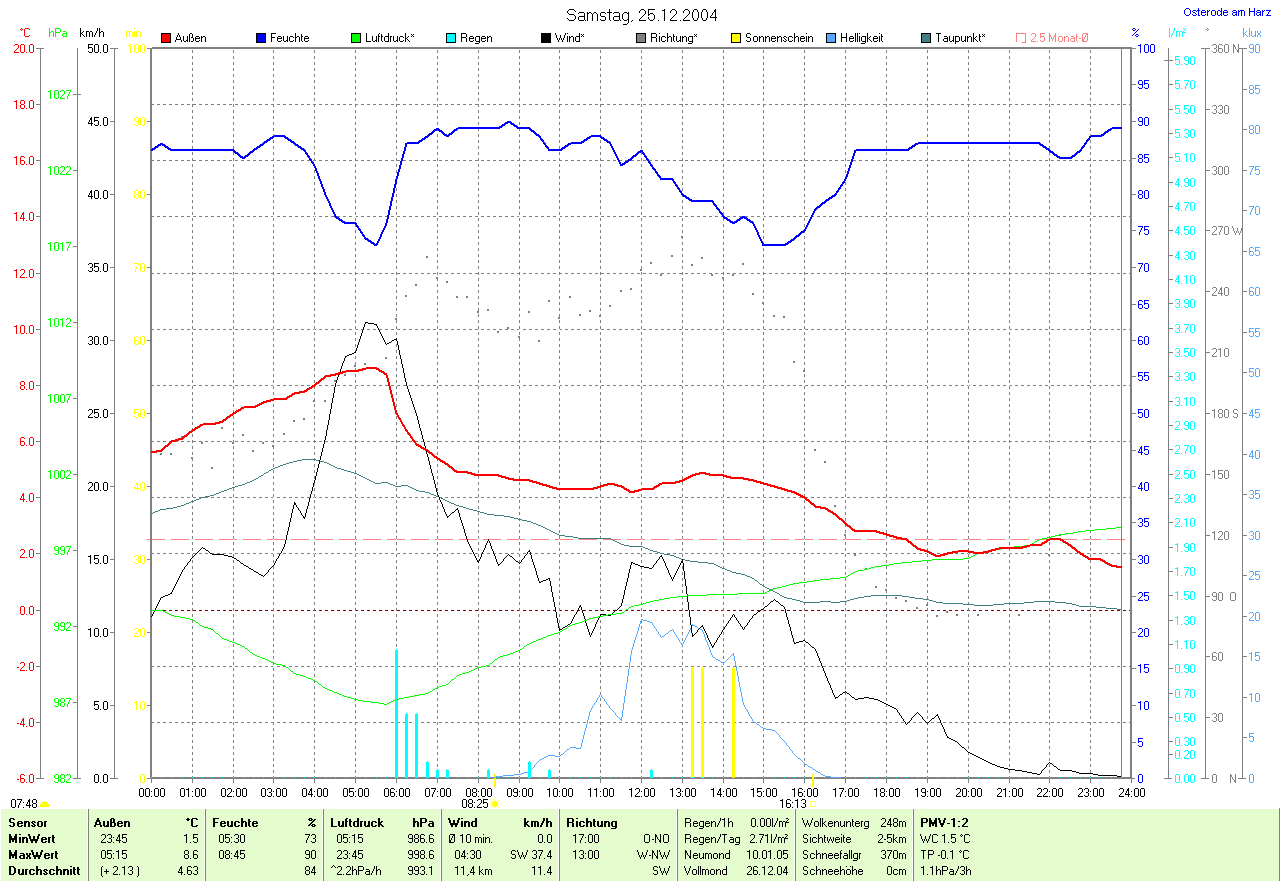1280x881 pixels.
Task: Click the dark teal Taupunkt legend square
Action: [x=926, y=38]
